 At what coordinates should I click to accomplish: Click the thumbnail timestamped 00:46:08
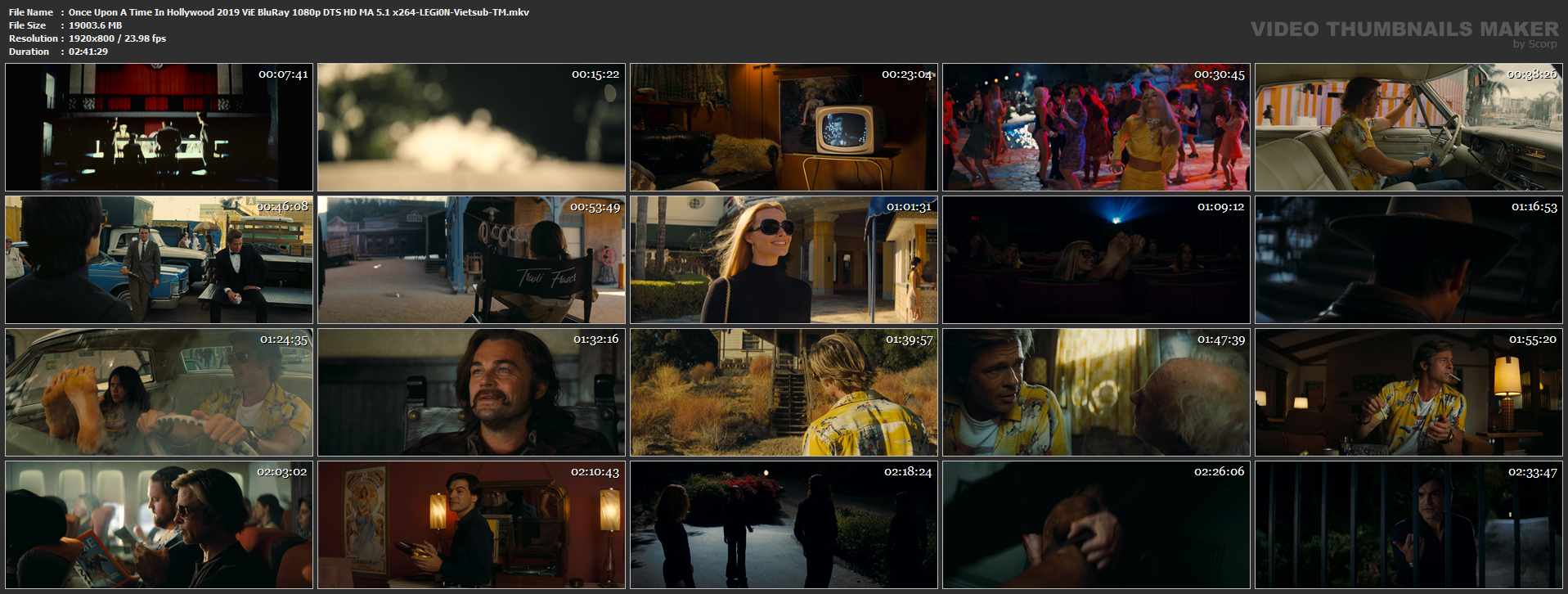[x=159, y=260]
